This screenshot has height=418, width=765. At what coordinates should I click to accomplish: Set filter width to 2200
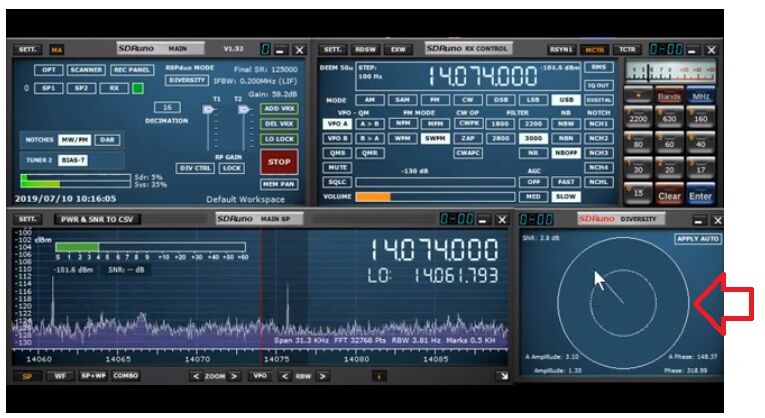tap(533, 124)
